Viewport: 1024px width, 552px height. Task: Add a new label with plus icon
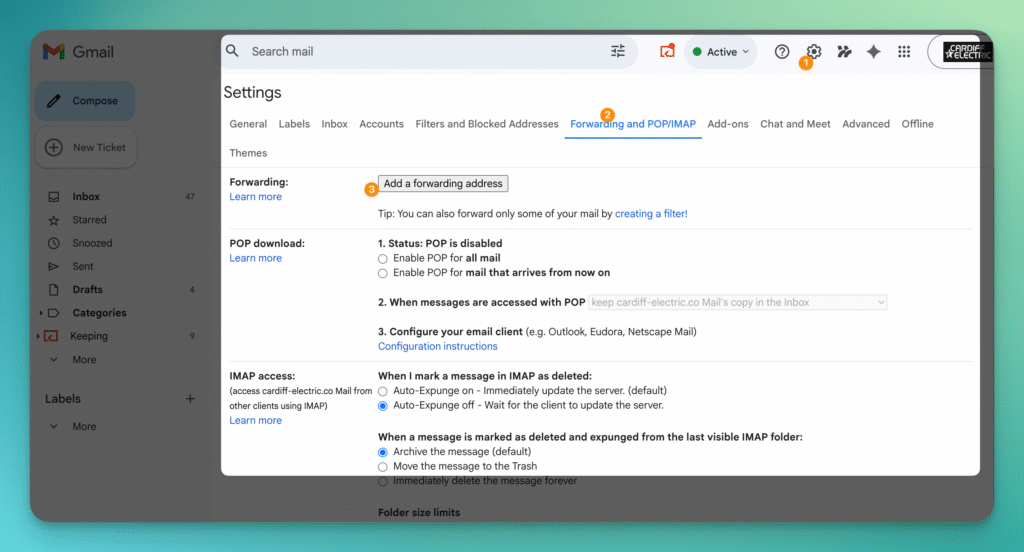(190, 398)
